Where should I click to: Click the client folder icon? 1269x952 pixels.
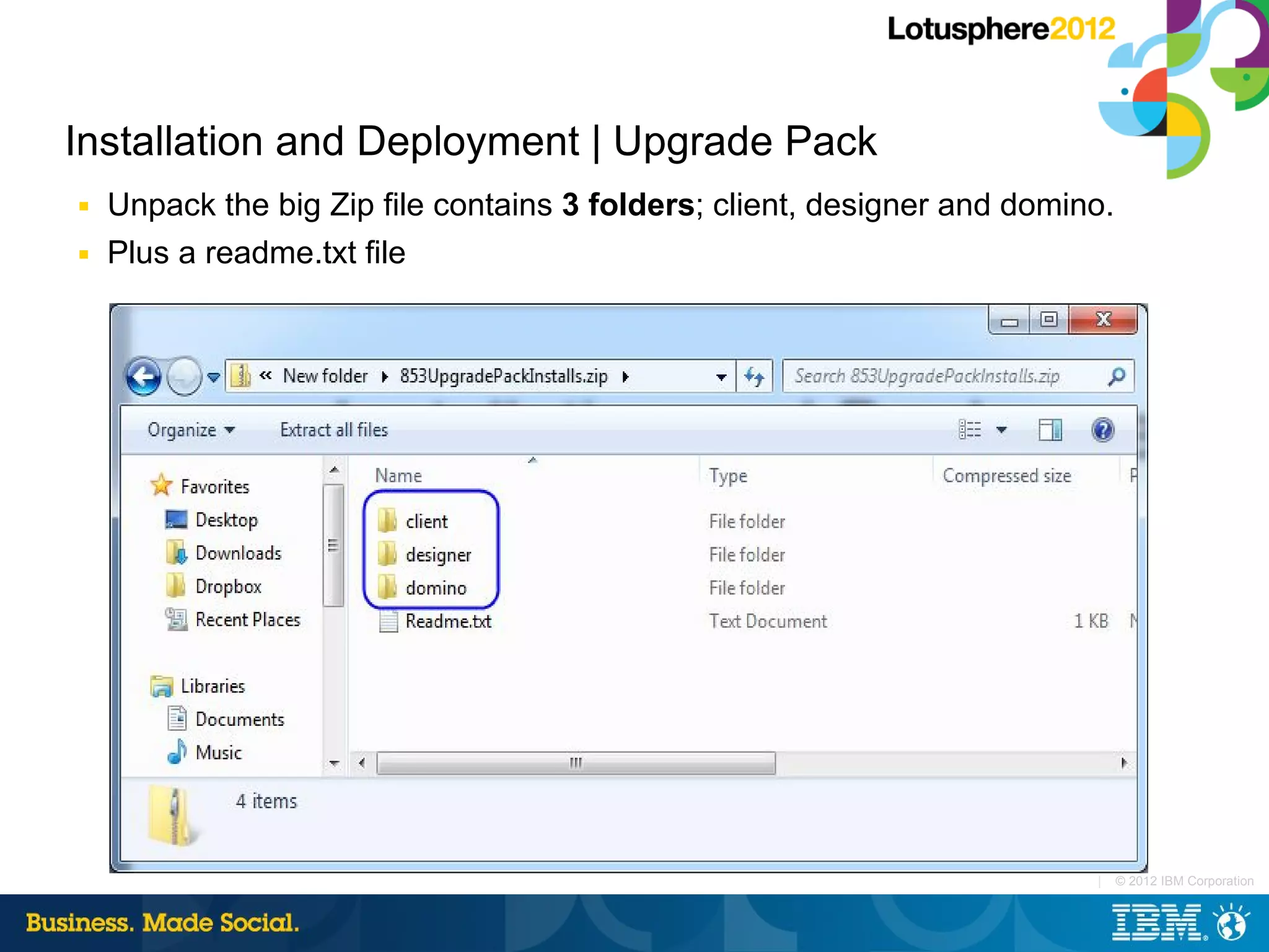[x=387, y=520]
